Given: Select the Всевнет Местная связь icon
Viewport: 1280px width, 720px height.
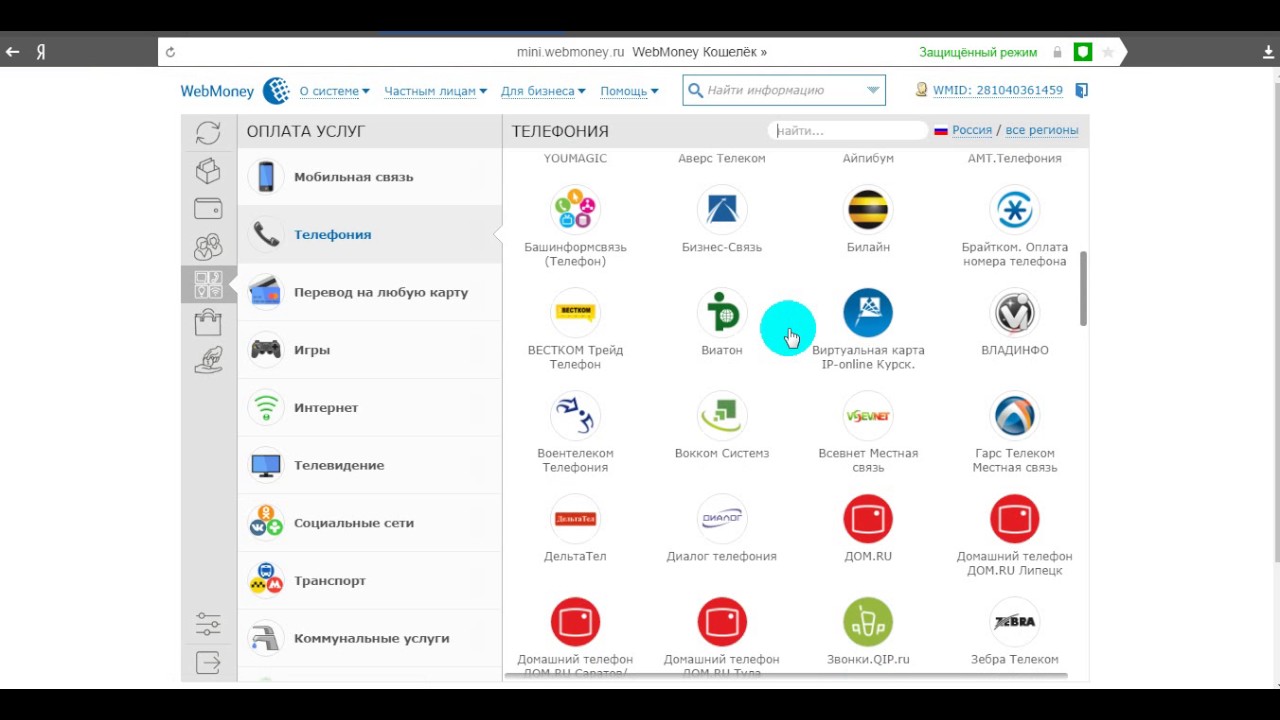Looking at the screenshot, I should [868, 416].
